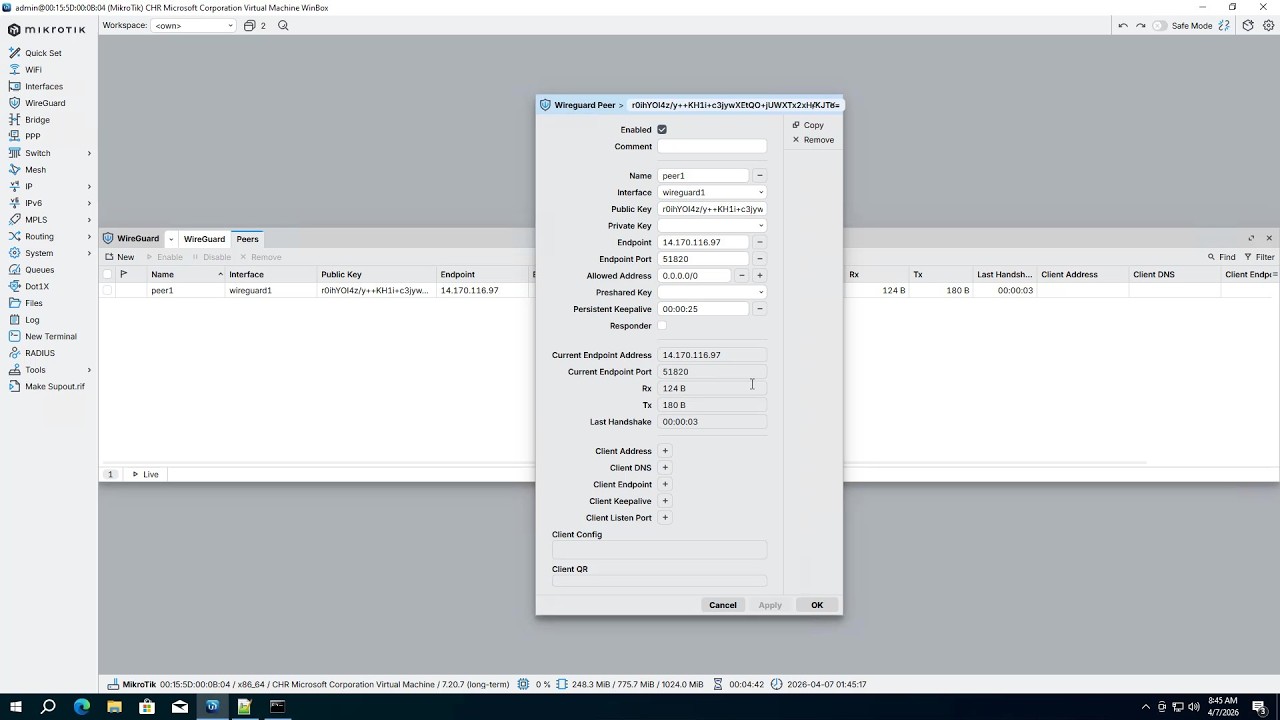This screenshot has height=720, width=1280.
Task: Click Filter in WireGuard window
Action: point(1259,257)
